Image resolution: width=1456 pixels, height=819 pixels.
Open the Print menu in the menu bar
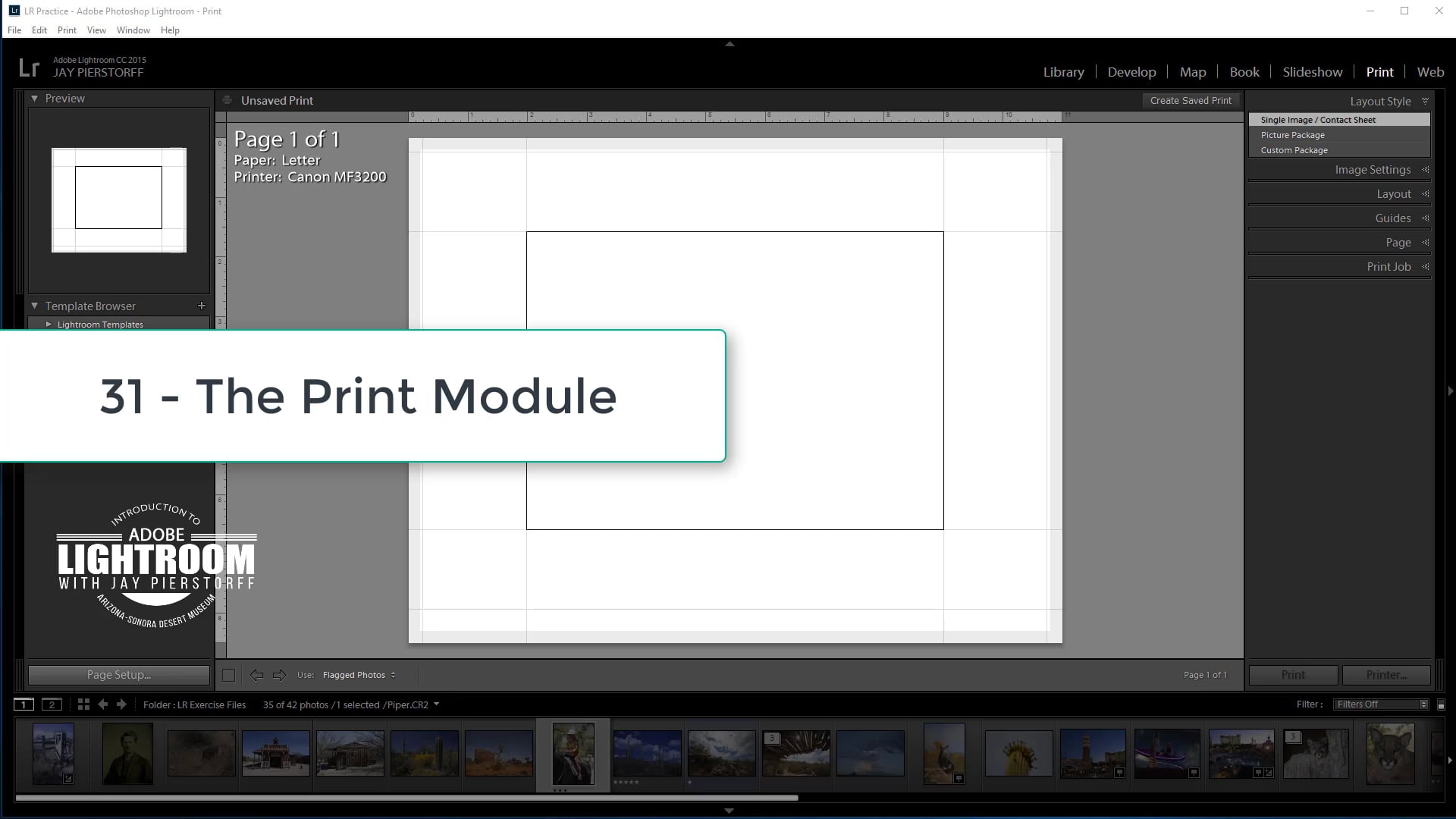click(67, 30)
